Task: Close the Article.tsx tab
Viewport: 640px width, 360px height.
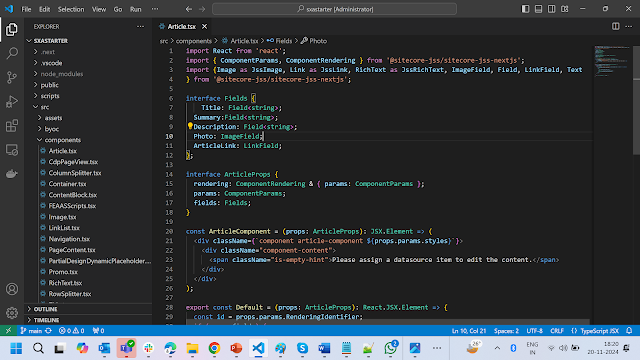Action: click(204, 27)
